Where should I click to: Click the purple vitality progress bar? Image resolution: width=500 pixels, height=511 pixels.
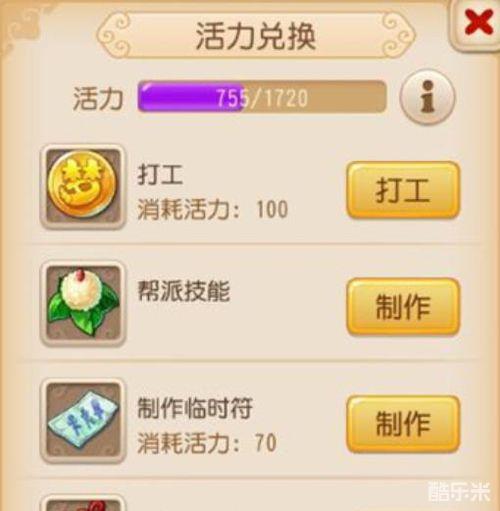(262, 97)
